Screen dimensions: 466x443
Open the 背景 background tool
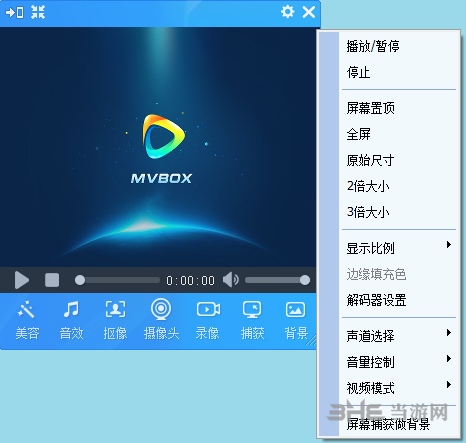296,320
